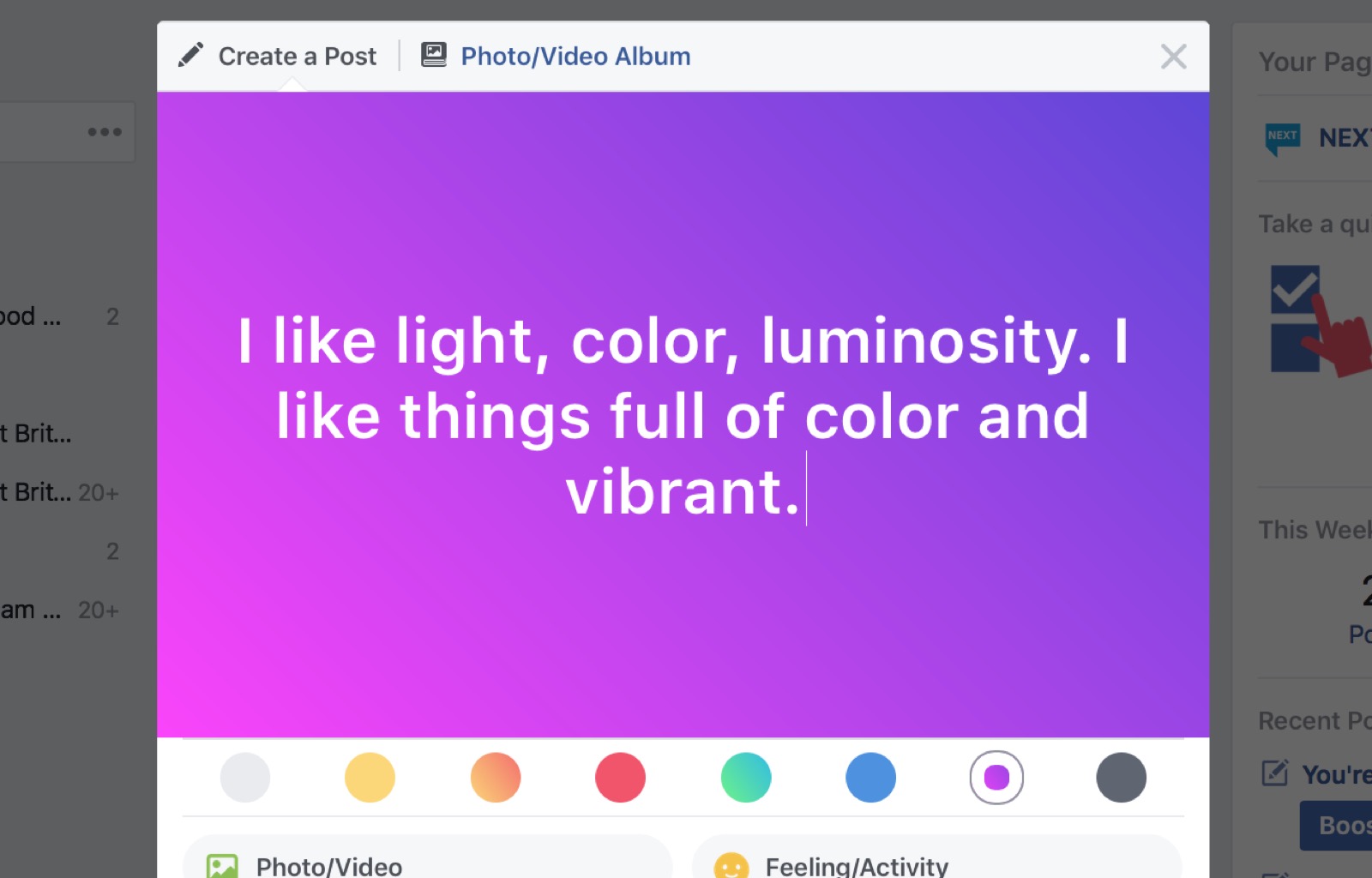Close the Create a Post dialog
Viewport: 1372px width, 878px height.
1173,57
